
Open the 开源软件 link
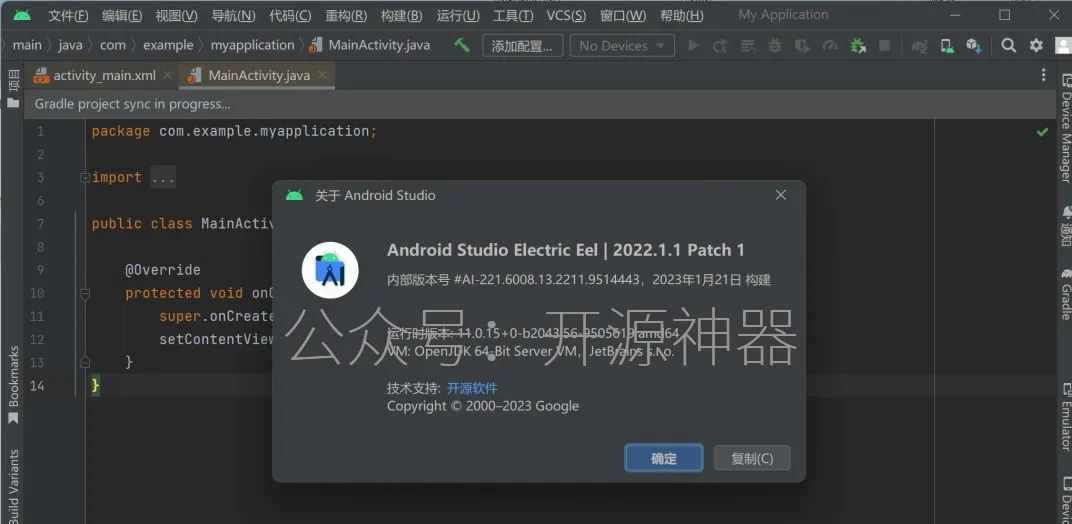point(472,388)
